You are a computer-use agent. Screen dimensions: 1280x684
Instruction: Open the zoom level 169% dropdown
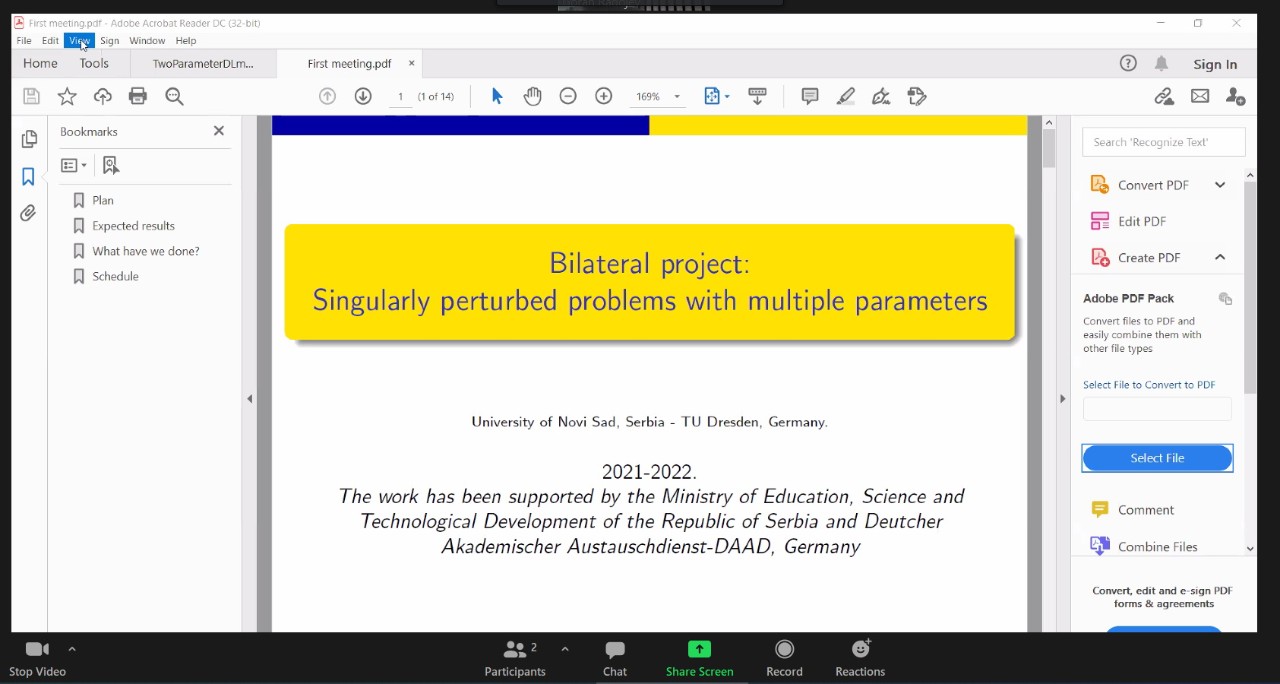click(x=677, y=97)
